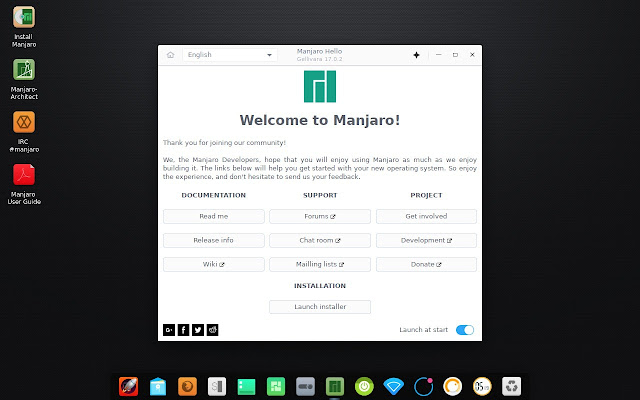Open the Forums external link
This screenshot has height=400, width=640.
pyautogui.click(x=320, y=216)
